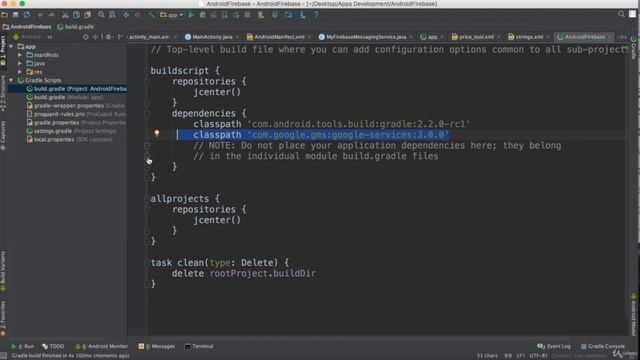
Task: Click the Sync Project with Gradle icon
Action: pos(275,15)
